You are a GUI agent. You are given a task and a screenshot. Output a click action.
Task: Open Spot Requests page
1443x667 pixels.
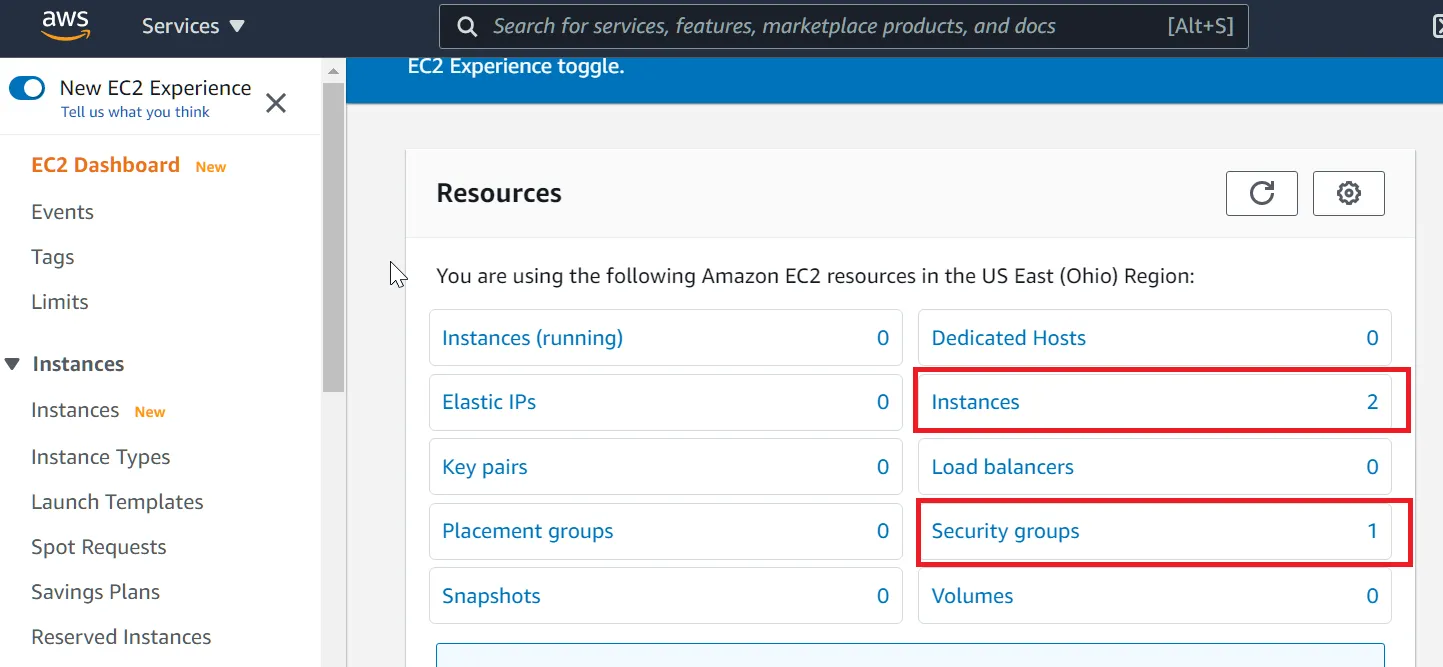pos(99,547)
